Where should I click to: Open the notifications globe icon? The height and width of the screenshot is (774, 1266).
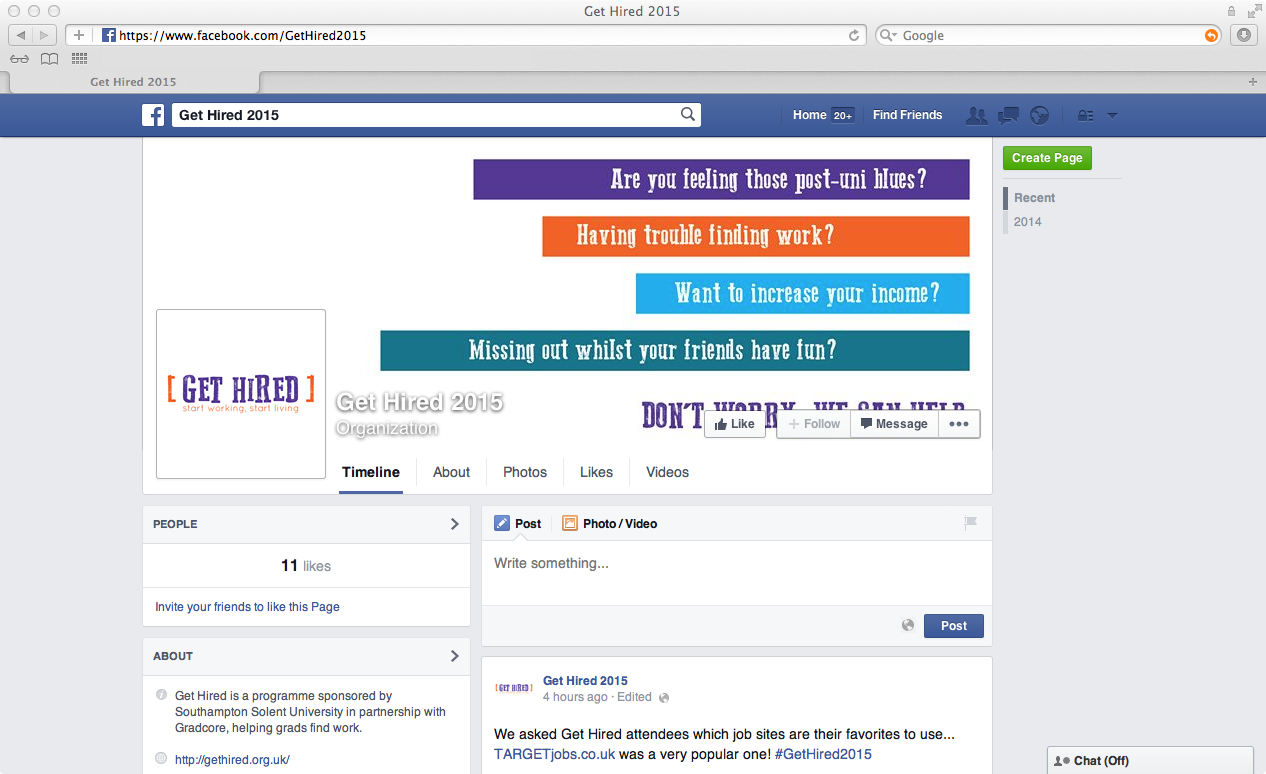1040,115
